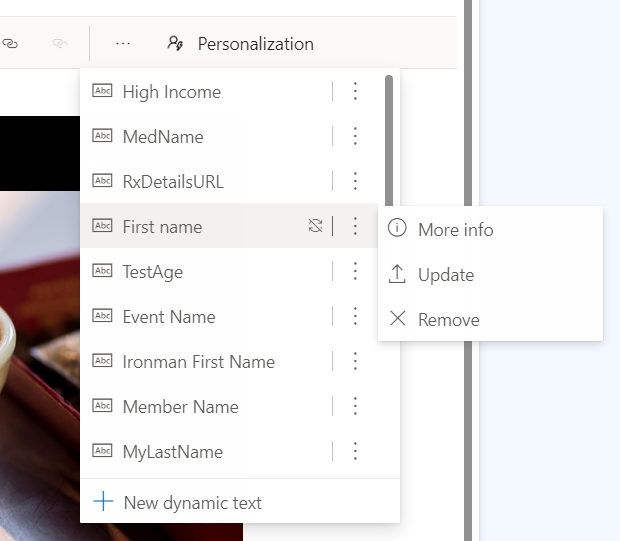Open more options for RxDetailsURL
620x541 pixels.
355,182
